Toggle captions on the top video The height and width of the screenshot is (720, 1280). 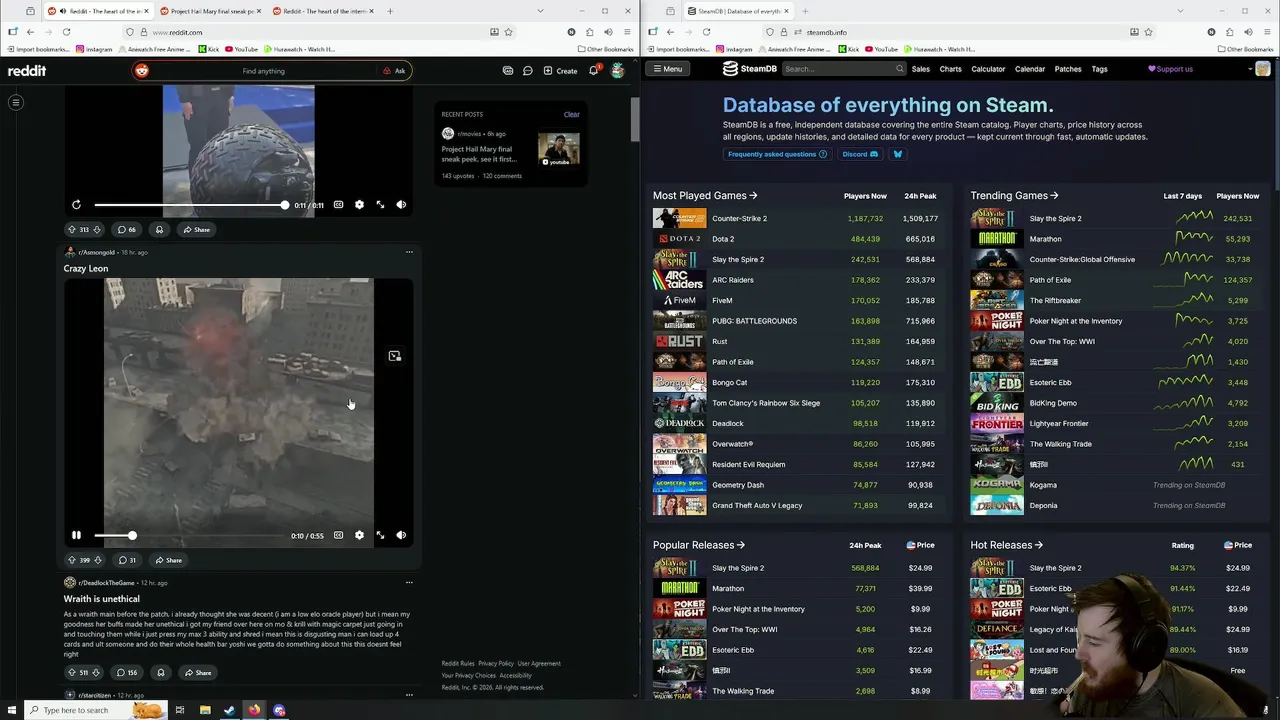338,205
